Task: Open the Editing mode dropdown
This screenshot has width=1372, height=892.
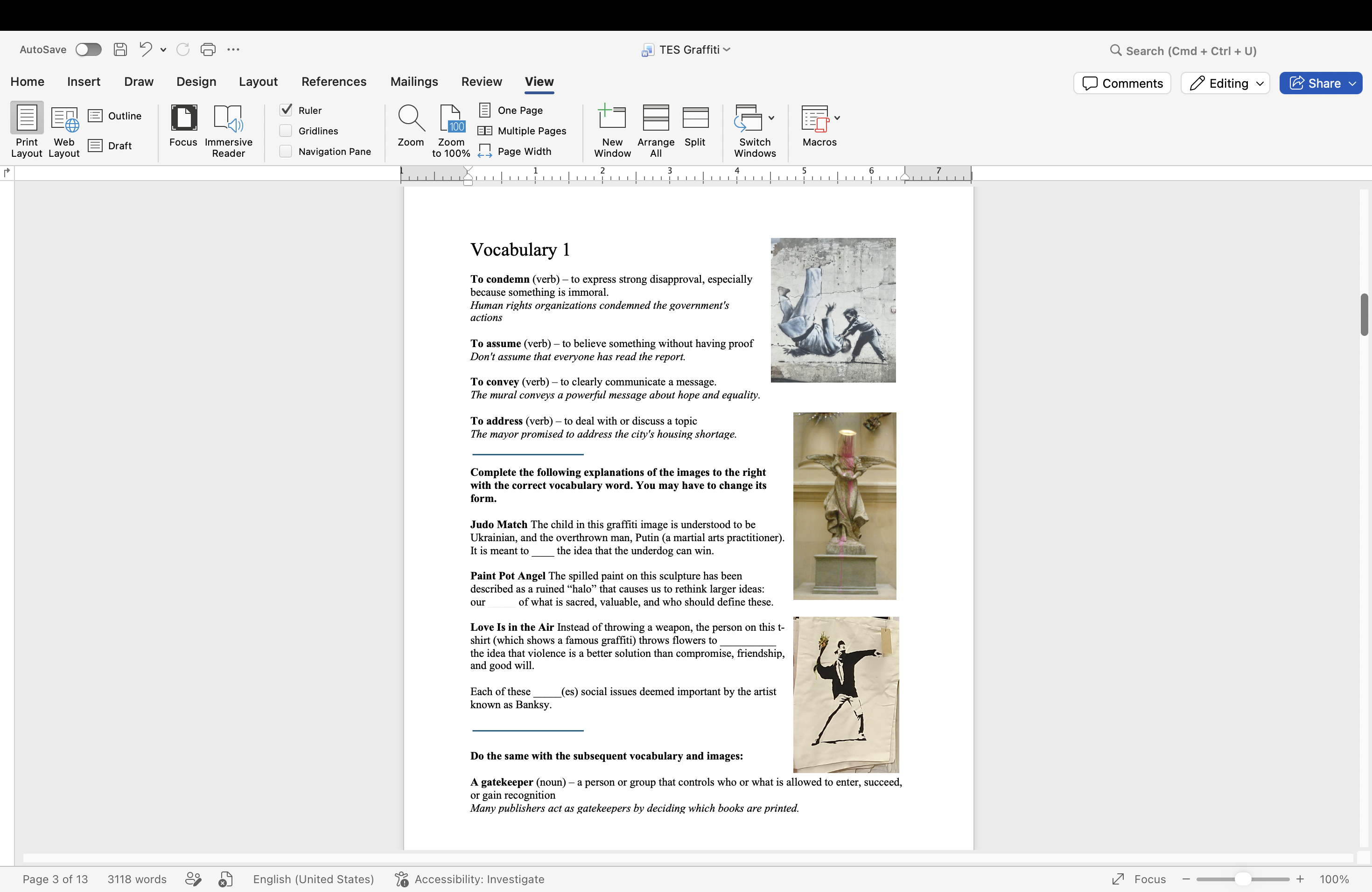Action: click(x=1225, y=83)
